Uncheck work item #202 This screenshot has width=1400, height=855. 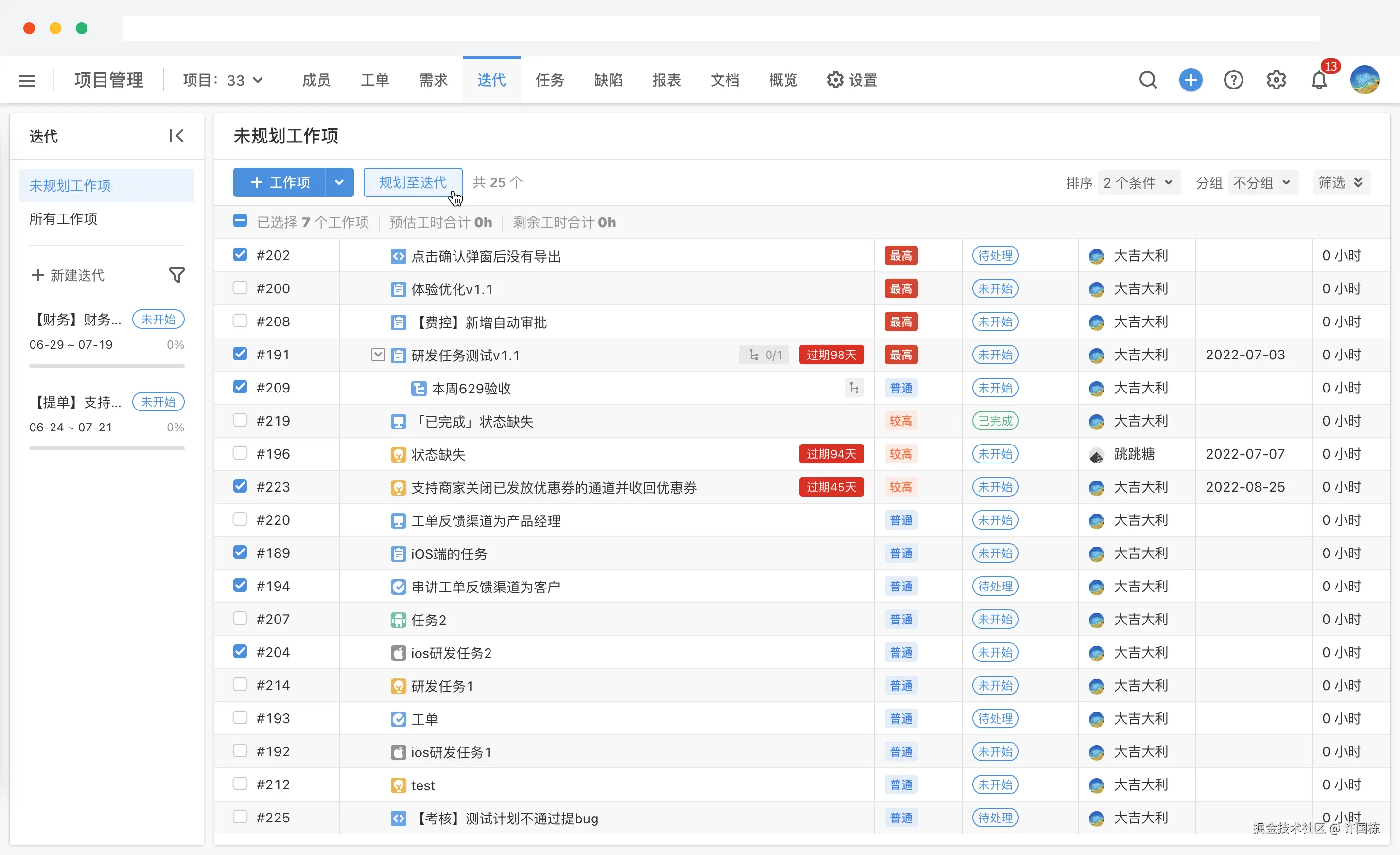(x=240, y=255)
